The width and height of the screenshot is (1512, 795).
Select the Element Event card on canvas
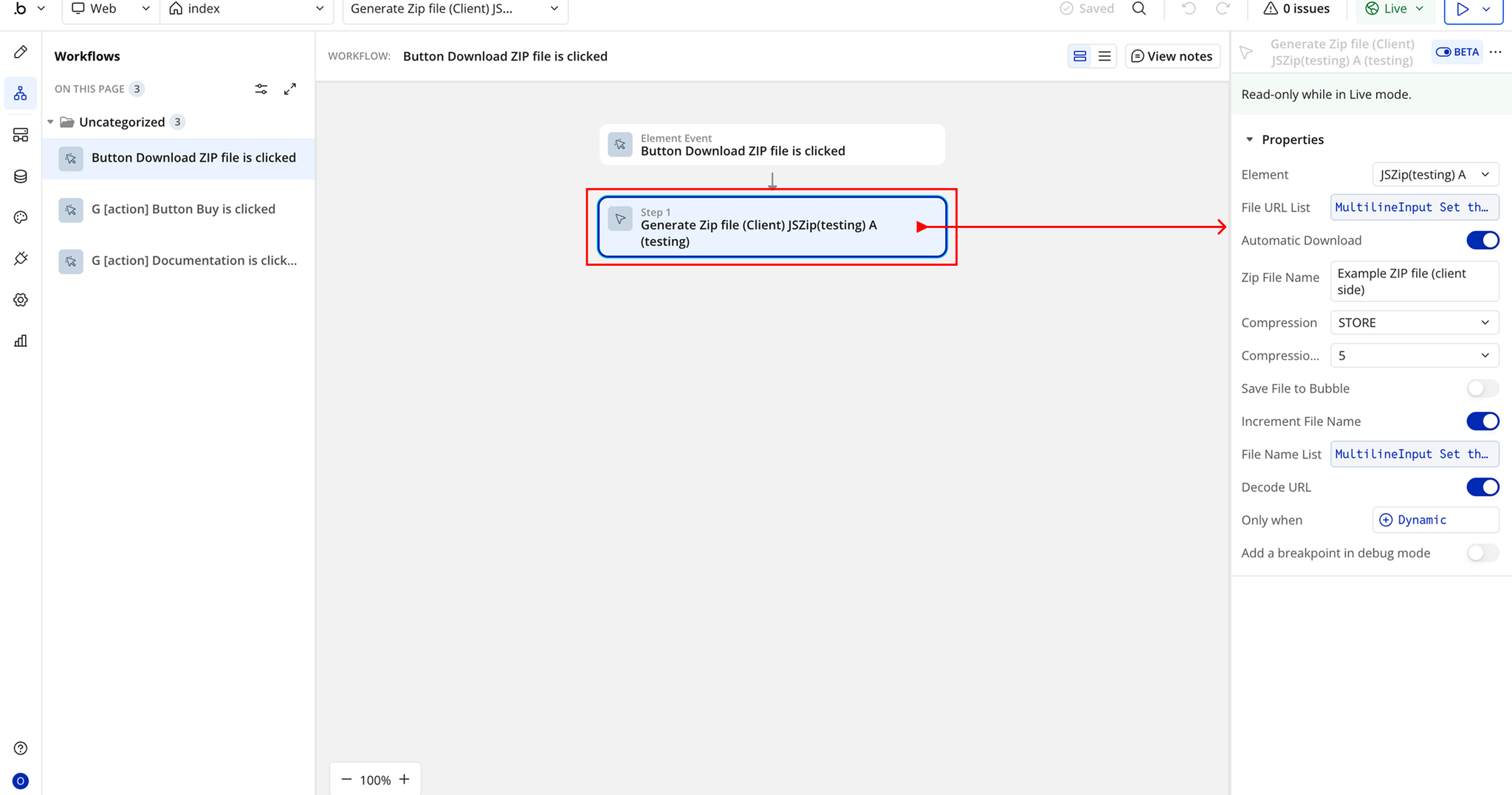pos(772,145)
